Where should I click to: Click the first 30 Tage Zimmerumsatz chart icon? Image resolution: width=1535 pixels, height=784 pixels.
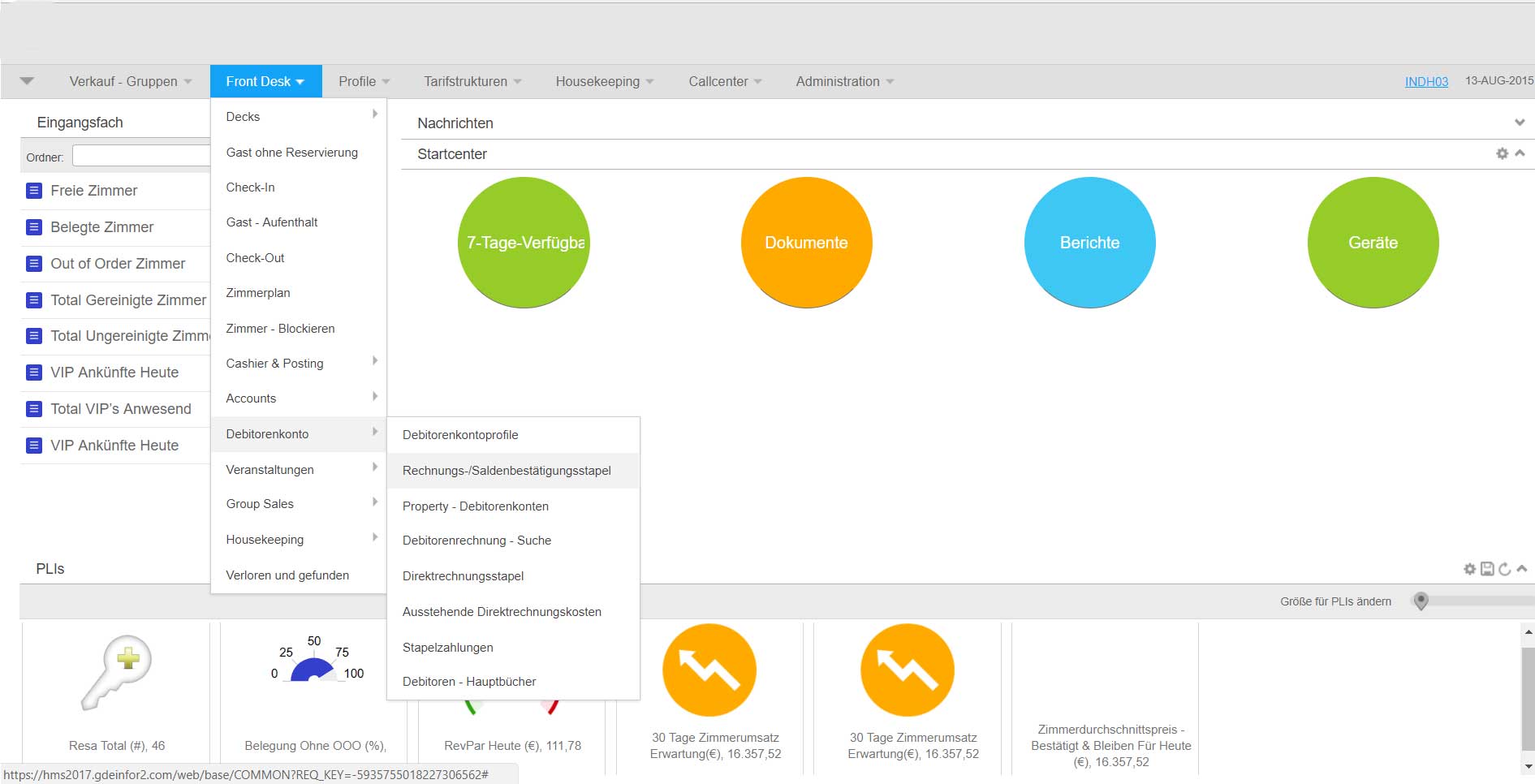709,670
